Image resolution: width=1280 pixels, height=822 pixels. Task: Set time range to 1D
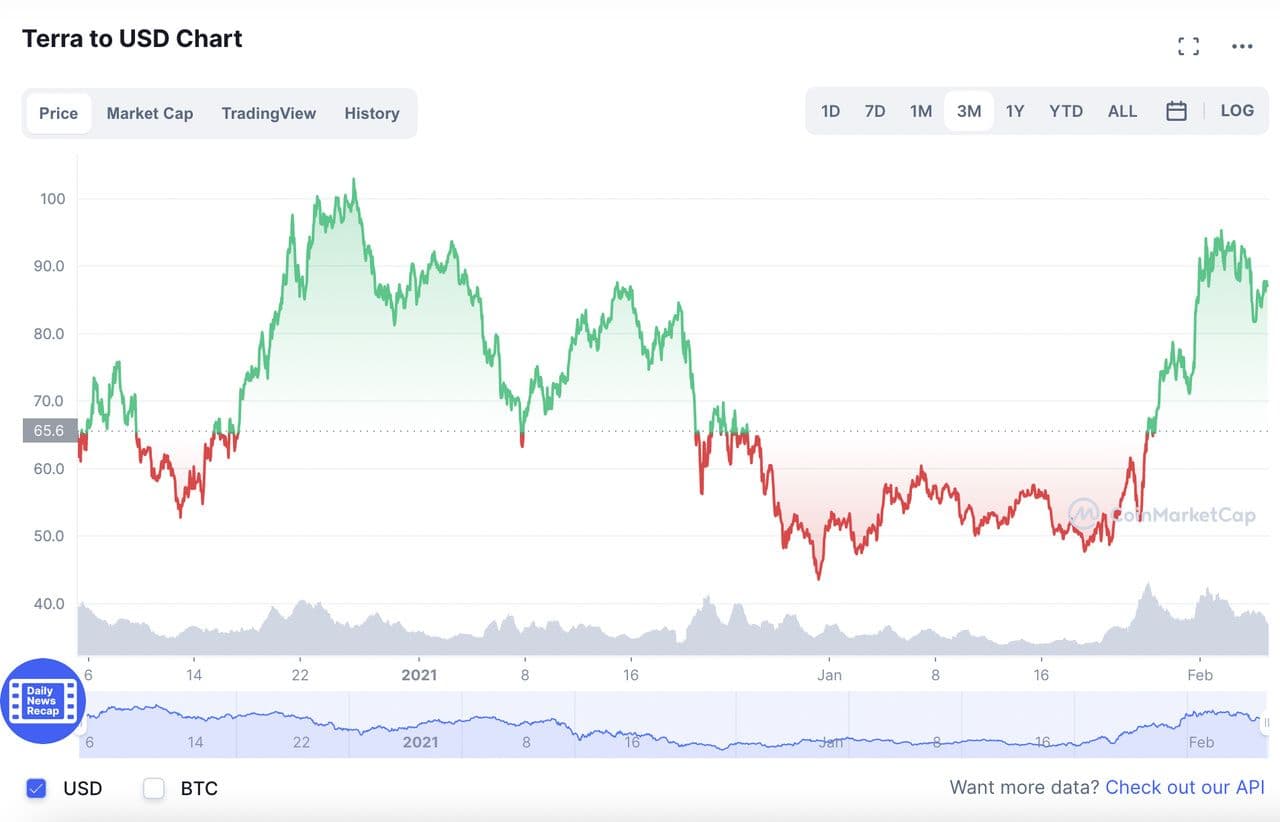tap(830, 111)
